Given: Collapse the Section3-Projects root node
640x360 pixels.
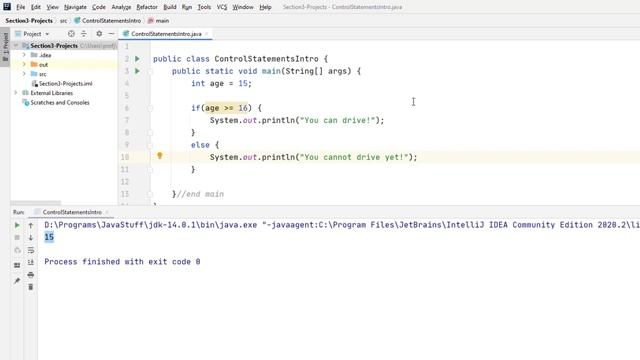Looking at the screenshot, I should click(x=16, y=46).
